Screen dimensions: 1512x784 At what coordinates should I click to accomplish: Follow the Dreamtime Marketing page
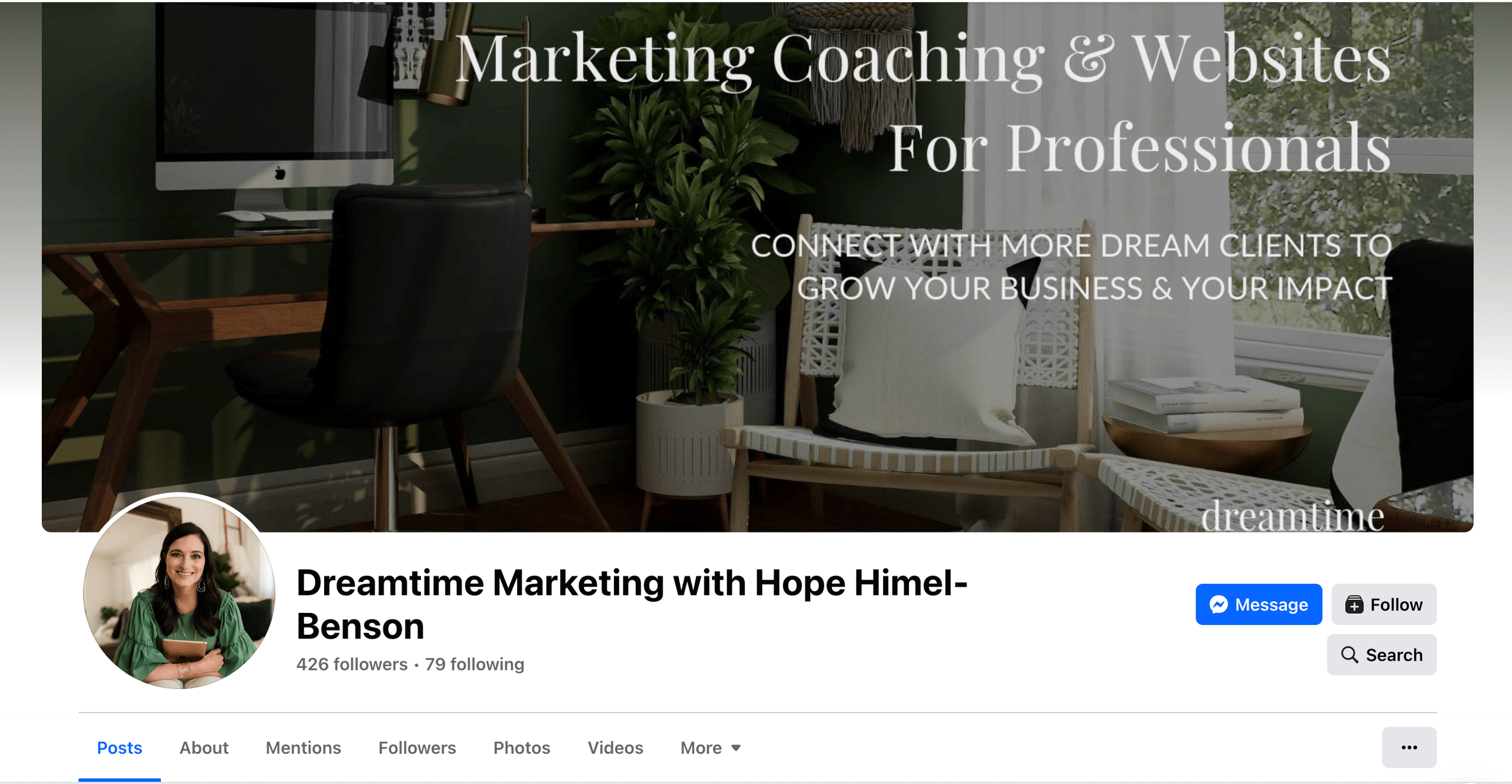[x=1383, y=604]
